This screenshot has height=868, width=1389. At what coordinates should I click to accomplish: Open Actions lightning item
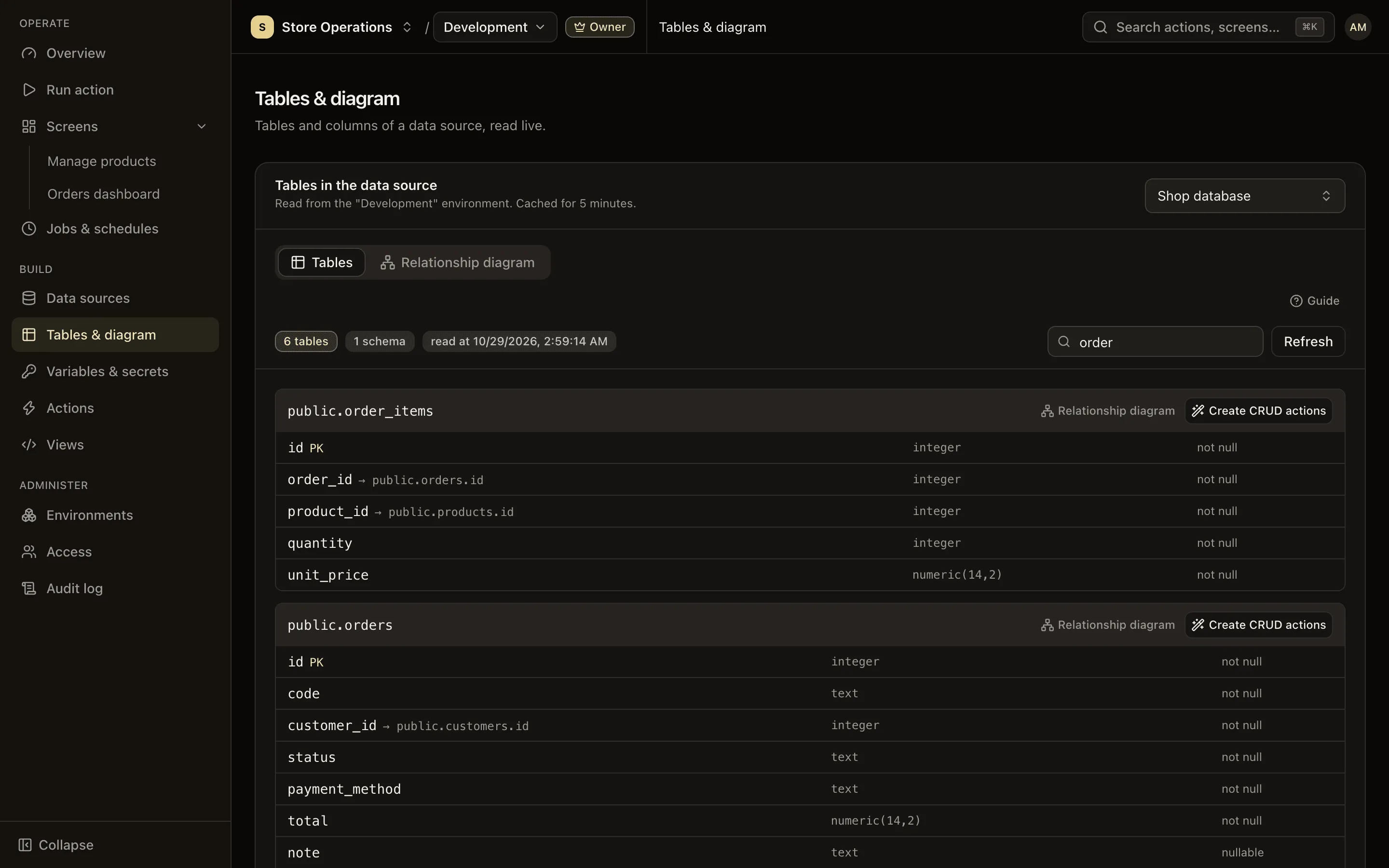tap(115, 408)
